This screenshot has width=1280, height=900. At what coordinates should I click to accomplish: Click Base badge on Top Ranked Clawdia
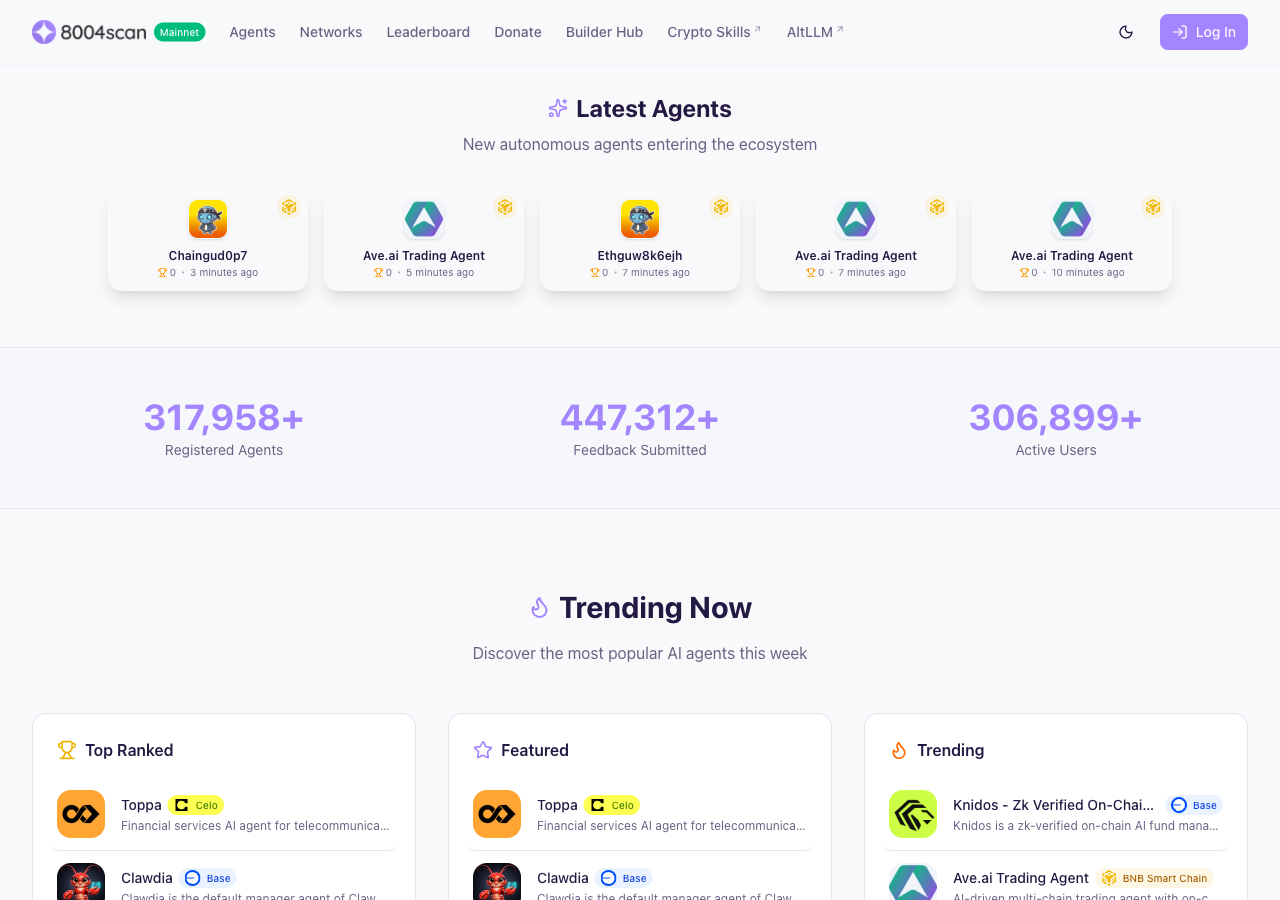point(208,878)
